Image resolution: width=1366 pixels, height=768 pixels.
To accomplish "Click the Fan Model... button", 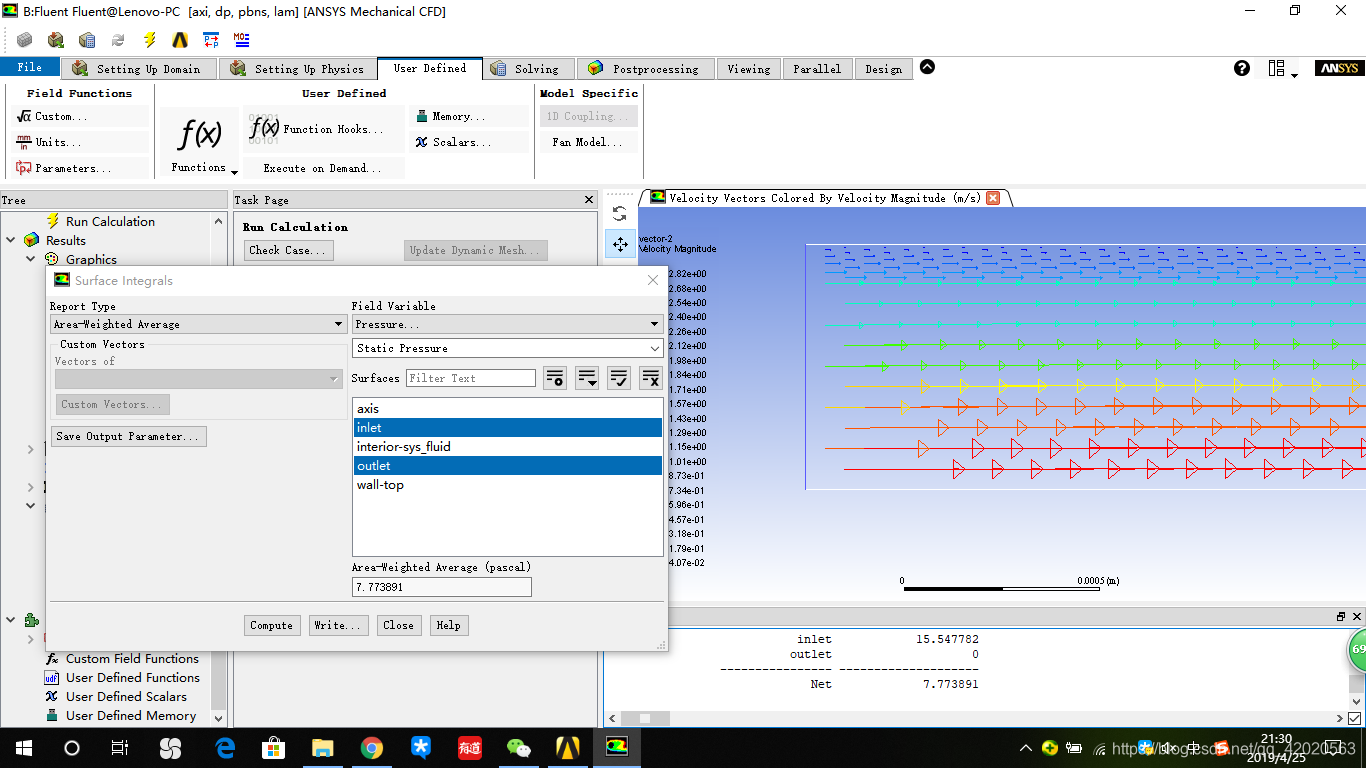I will click(x=588, y=142).
